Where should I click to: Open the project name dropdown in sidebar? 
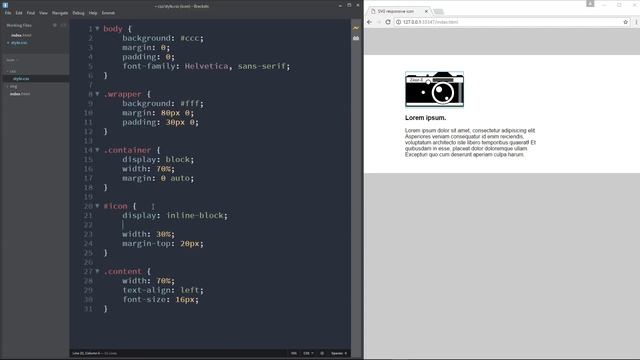click(12, 60)
